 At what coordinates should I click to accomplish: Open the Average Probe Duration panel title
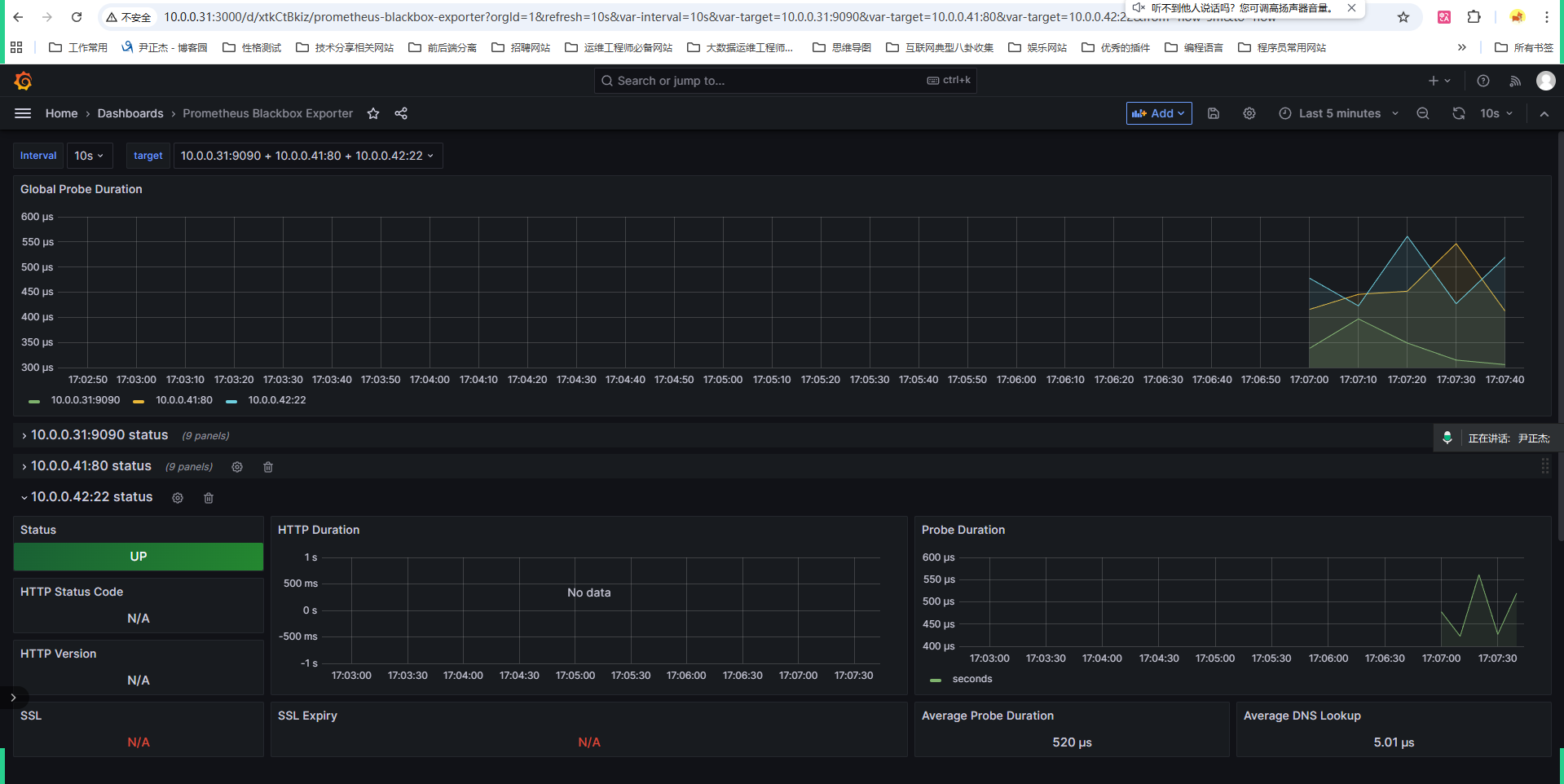(x=988, y=716)
